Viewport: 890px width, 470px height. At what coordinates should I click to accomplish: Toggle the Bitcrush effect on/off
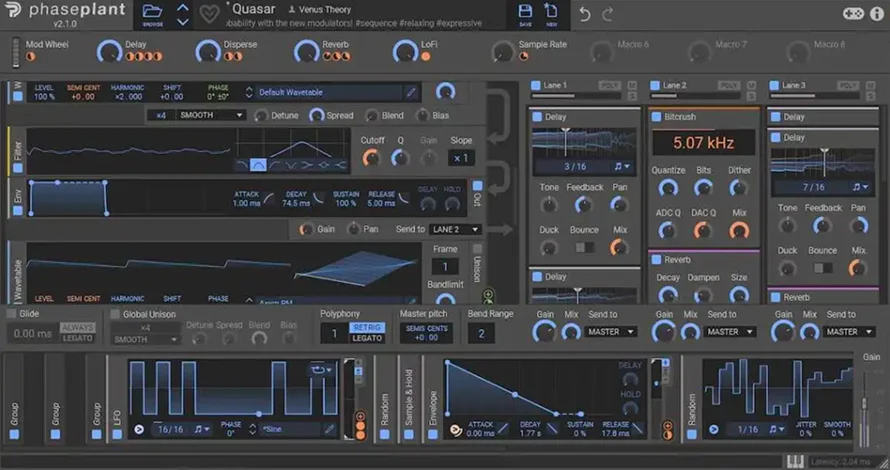(656, 117)
